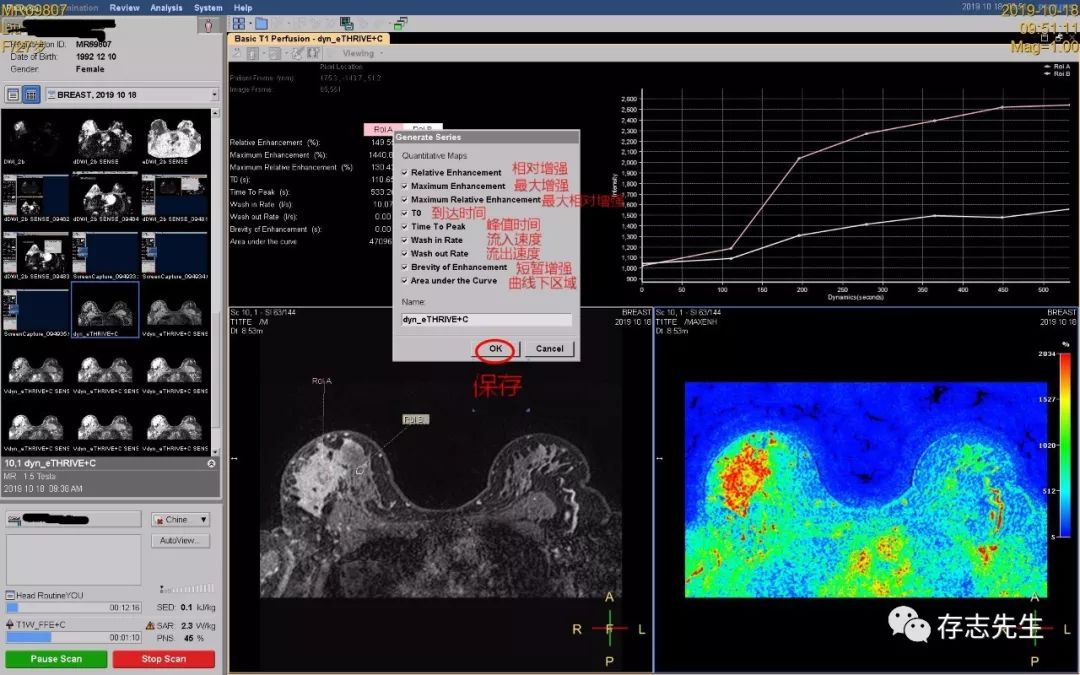
Task: Click the green cascading windows toolbar icon
Action: pos(400,23)
